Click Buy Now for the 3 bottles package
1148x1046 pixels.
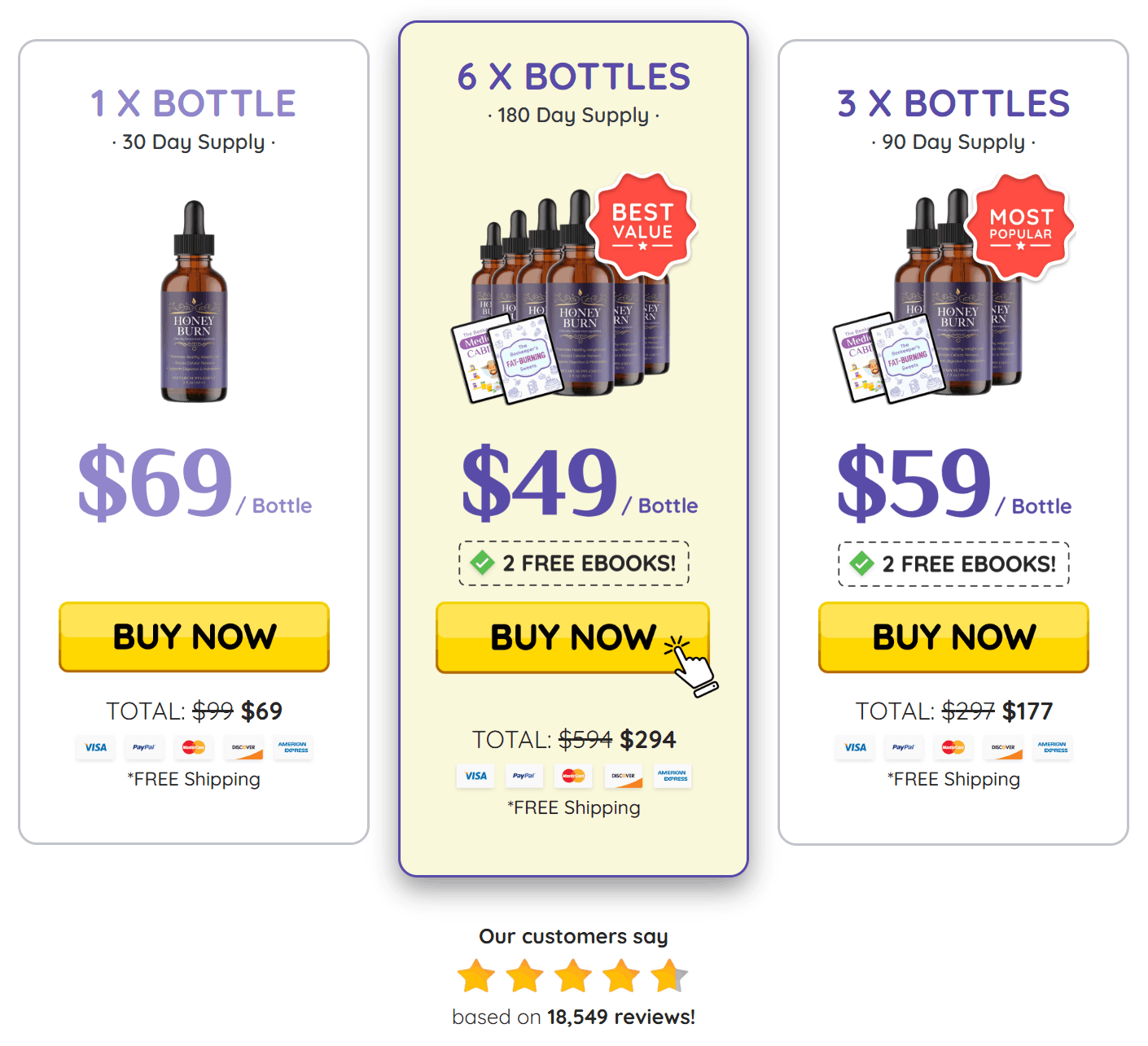coord(953,637)
